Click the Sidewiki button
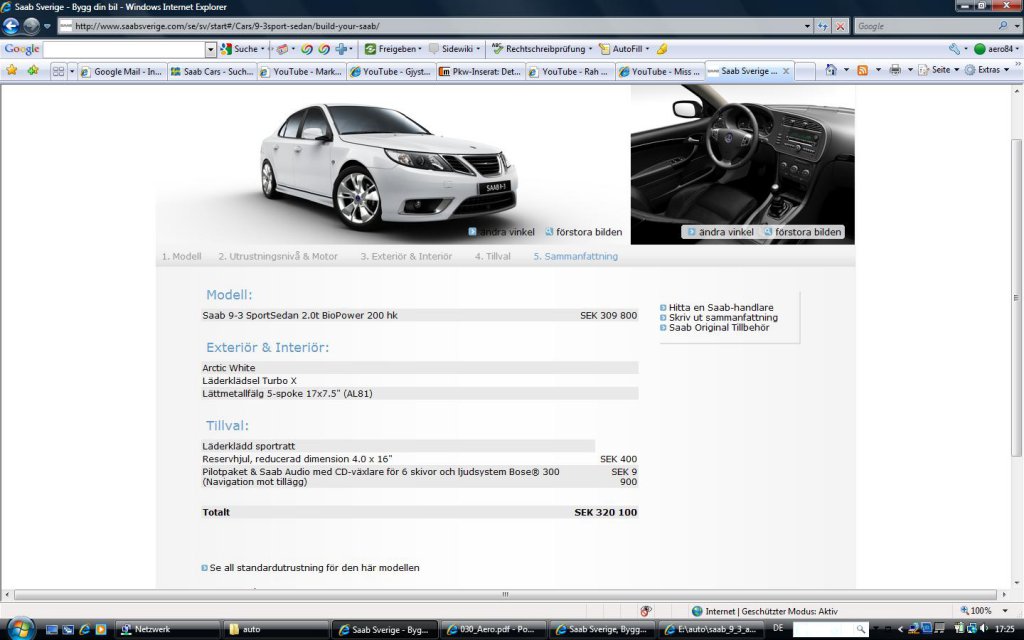The image size is (1024, 640). 454,49
